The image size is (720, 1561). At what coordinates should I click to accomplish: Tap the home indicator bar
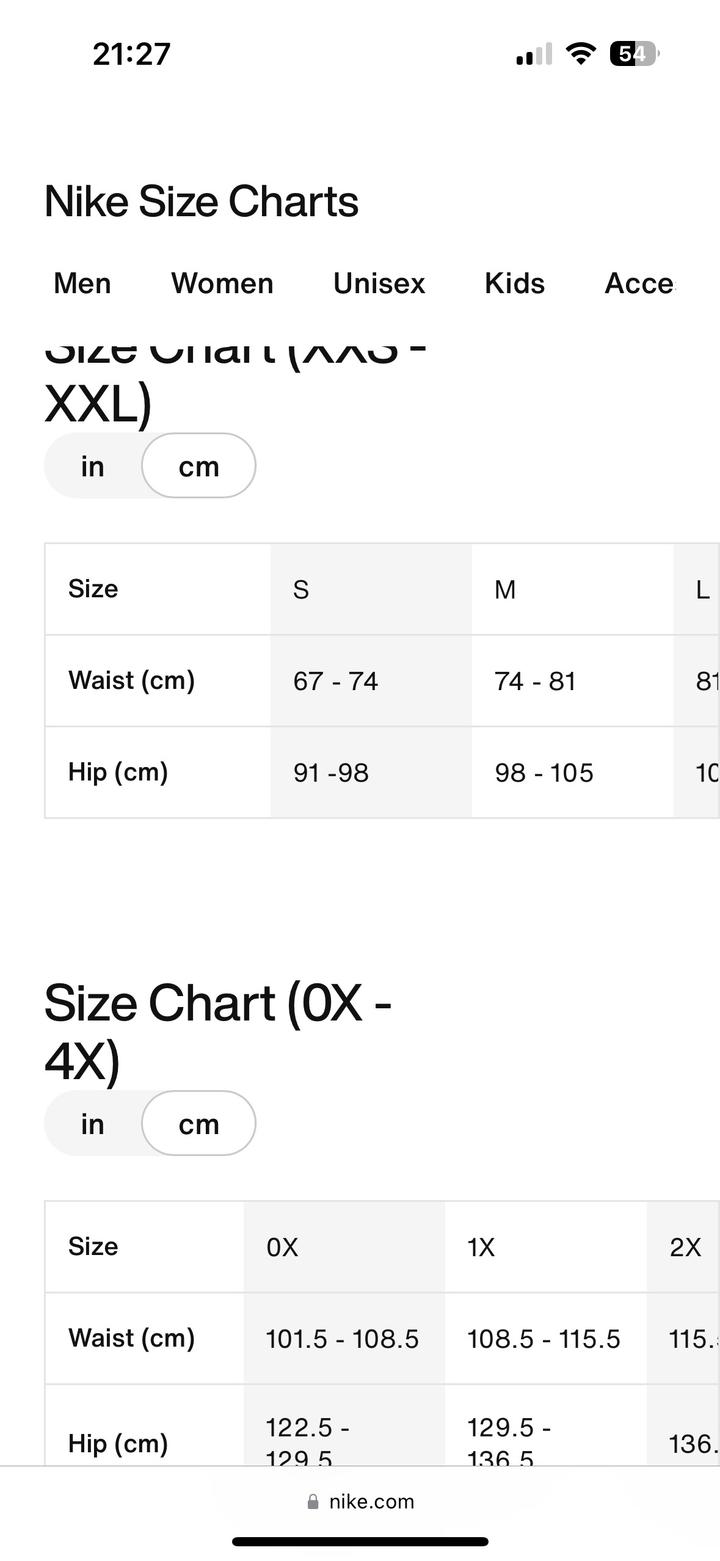(x=360, y=1542)
